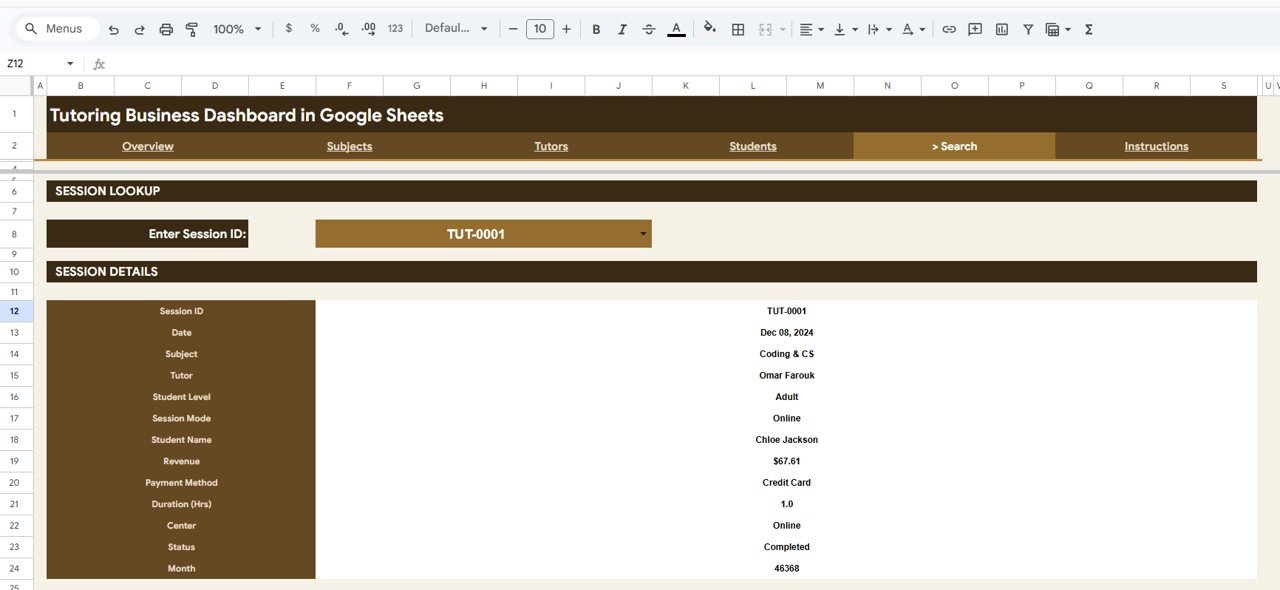1280x590 pixels.
Task: Increase font size with plus button
Action: [x=566, y=29]
